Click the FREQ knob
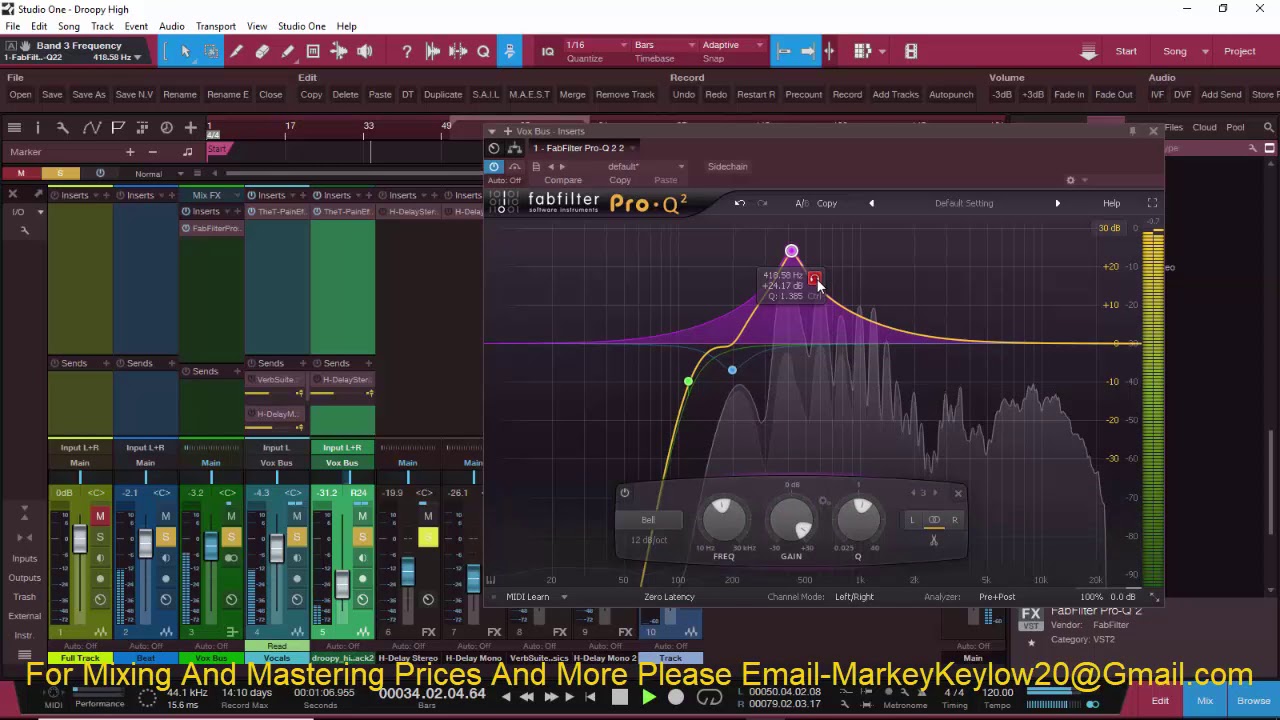Viewport: 1280px width, 720px height. click(x=723, y=519)
